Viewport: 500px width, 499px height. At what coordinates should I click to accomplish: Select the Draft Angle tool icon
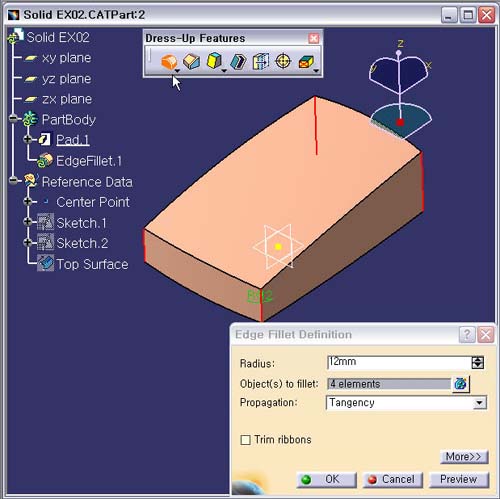pos(214,61)
